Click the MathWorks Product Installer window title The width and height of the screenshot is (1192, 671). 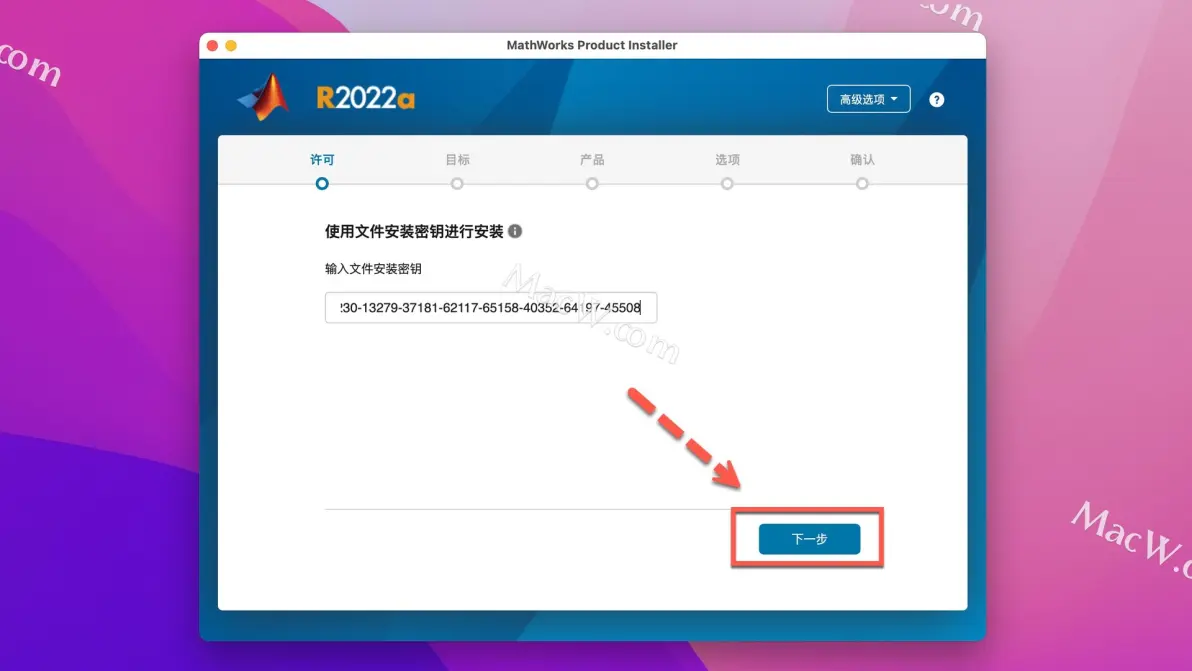click(x=591, y=45)
